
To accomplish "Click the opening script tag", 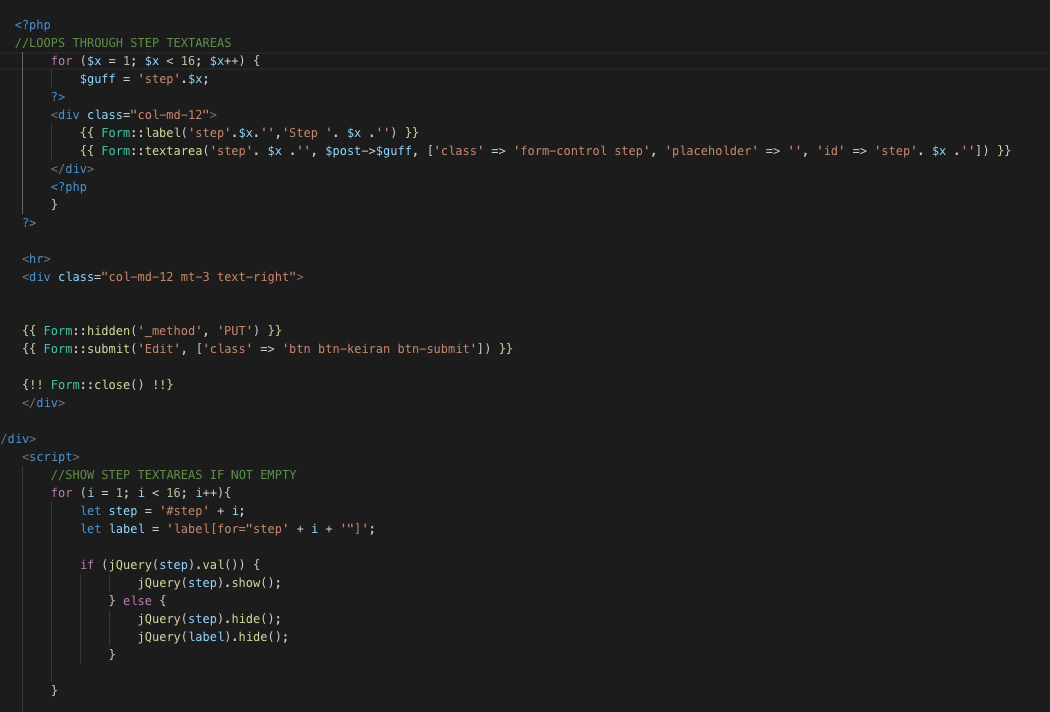I will click(x=50, y=456).
